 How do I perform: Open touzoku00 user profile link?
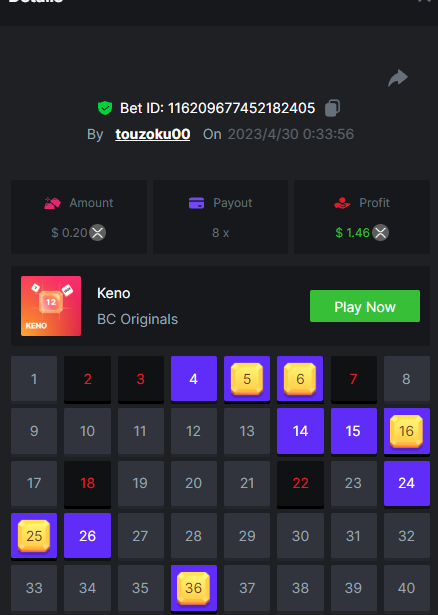tap(153, 134)
